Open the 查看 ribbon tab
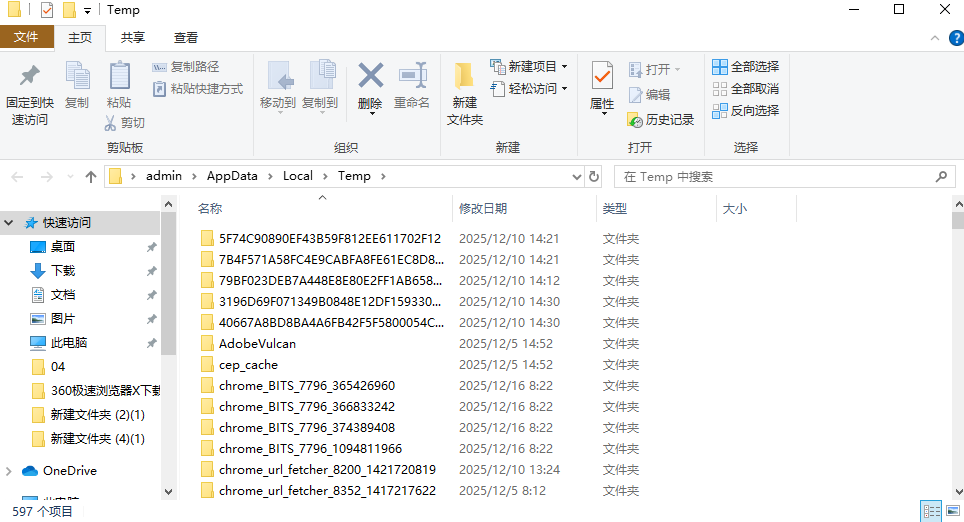Screen dimensions: 964x522 coord(186,37)
